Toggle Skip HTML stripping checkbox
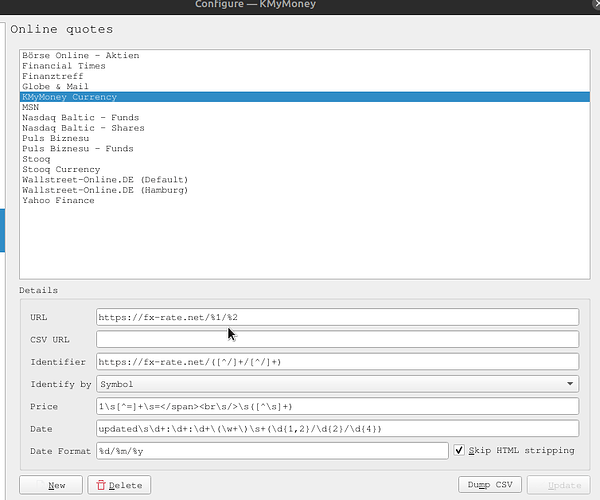This screenshot has height=500, width=600. click(459, 450)
